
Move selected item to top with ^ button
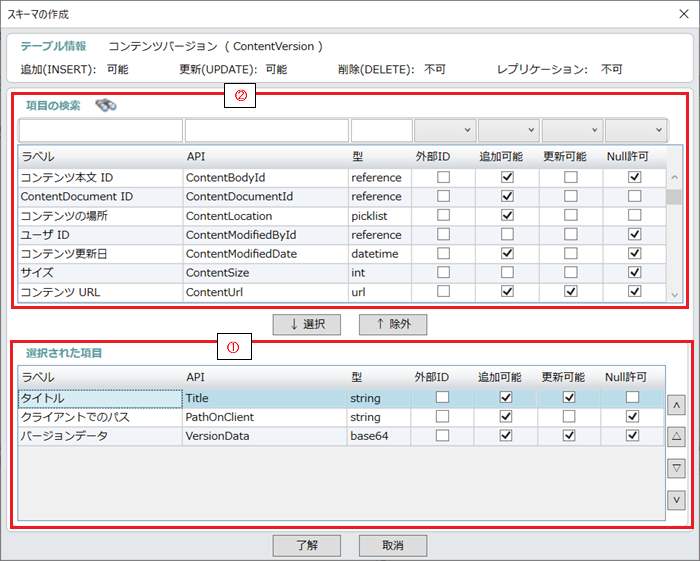676,406
